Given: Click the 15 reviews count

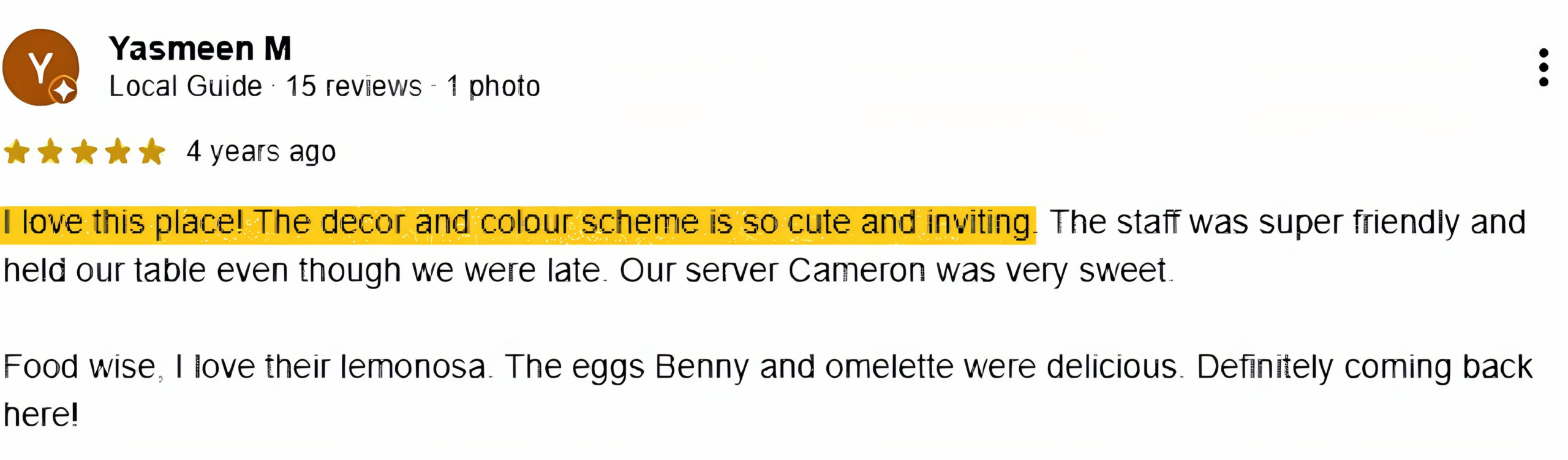Looking at the screenshot, I should pyautogui.click(x=353, y=86).
